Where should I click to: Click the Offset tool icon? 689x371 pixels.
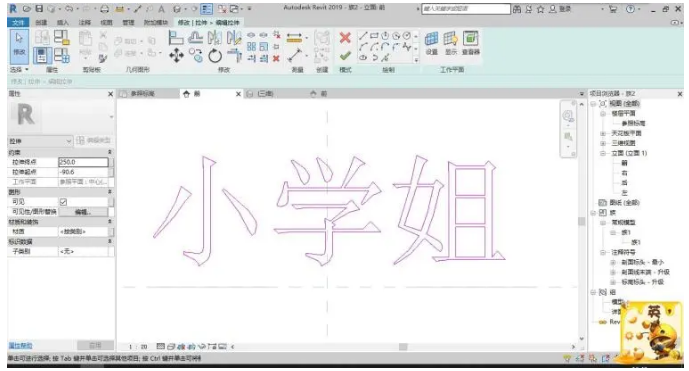(x=195, y=38)
